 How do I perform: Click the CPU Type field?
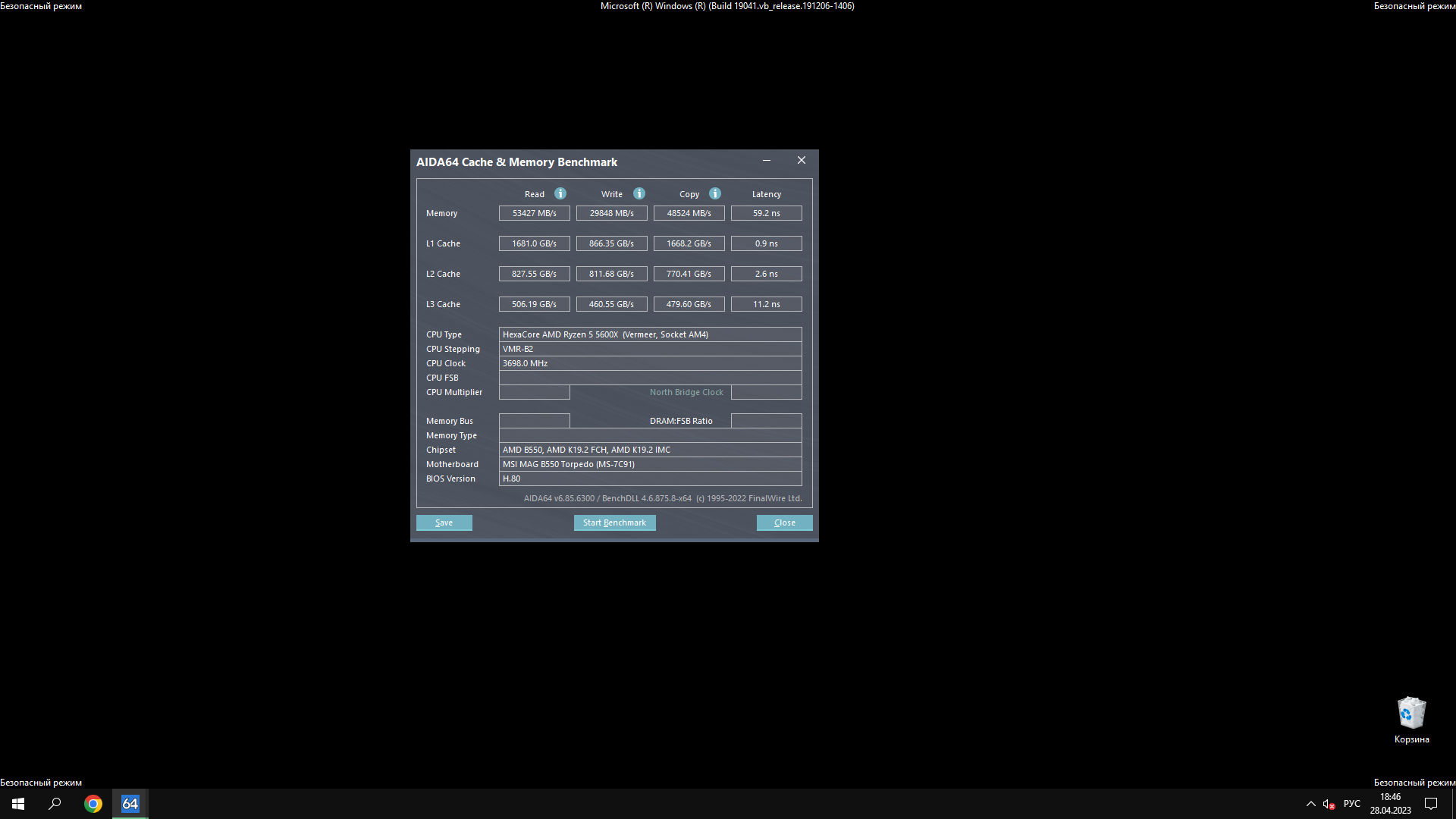(650, 334)
